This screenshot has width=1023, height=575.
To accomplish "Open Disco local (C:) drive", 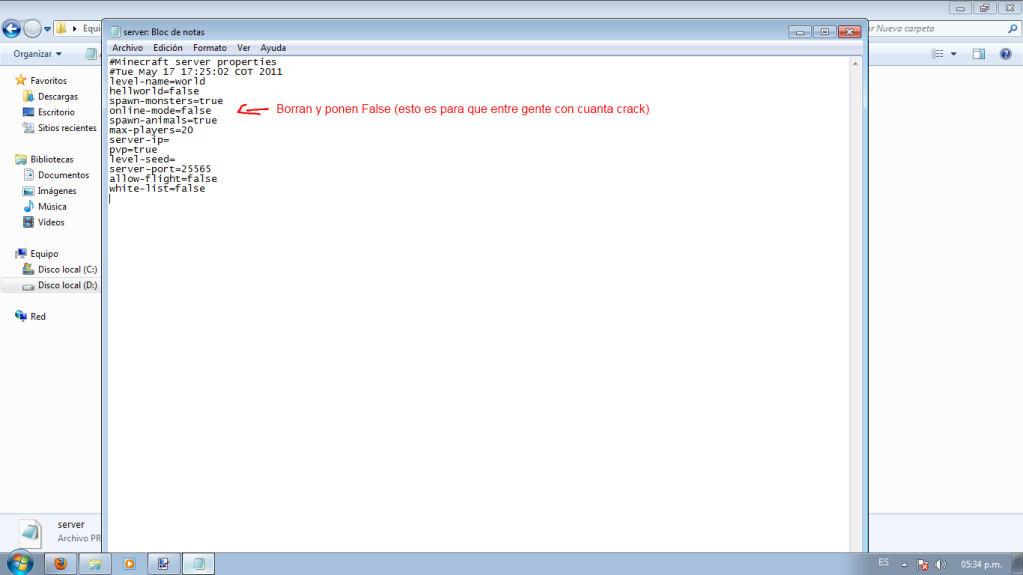I will point(67,269).
